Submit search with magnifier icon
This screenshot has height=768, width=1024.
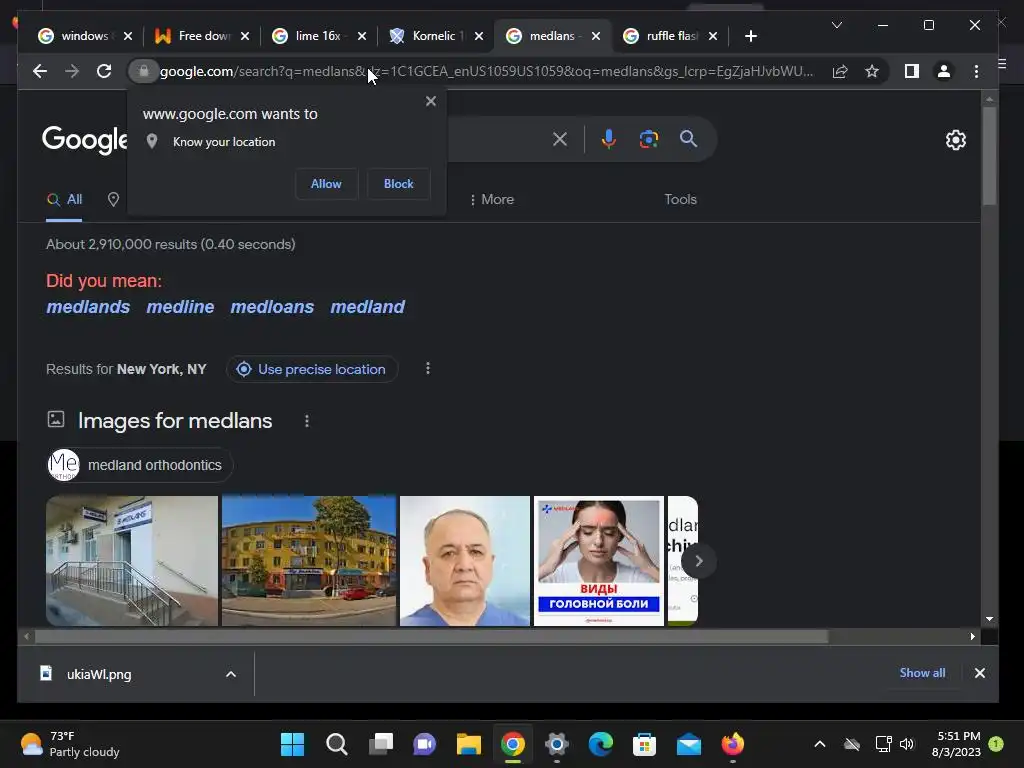coord(688,139)
